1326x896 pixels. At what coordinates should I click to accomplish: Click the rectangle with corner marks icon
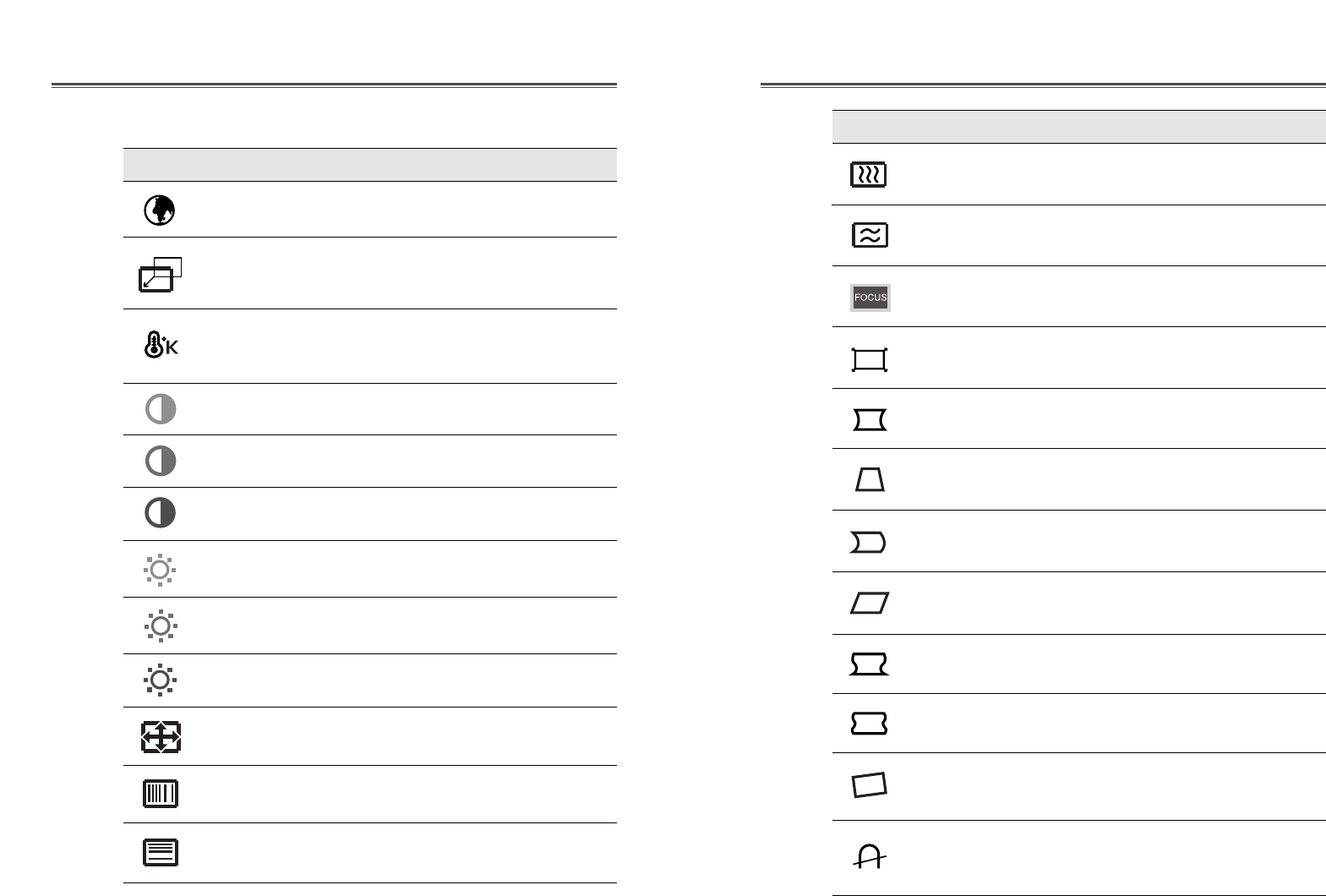(870, 360)
